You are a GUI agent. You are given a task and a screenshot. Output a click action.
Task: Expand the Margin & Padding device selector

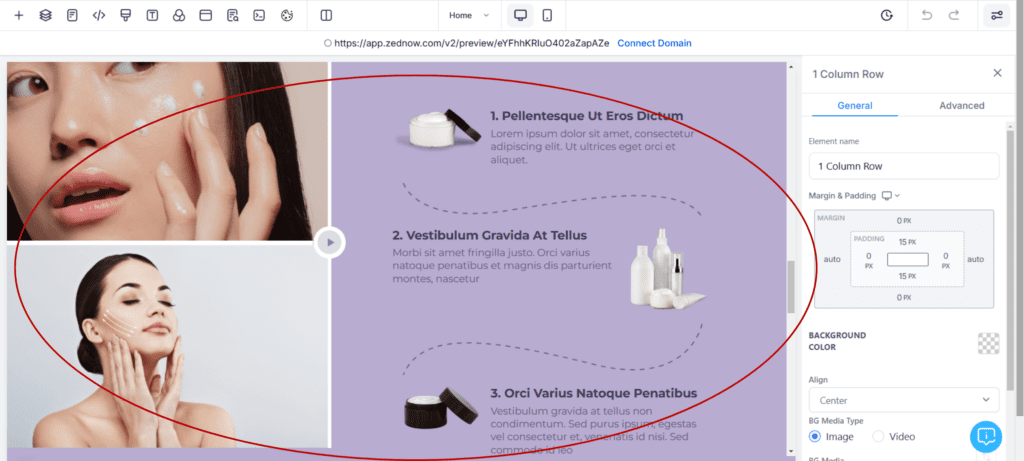pos(891,195)
